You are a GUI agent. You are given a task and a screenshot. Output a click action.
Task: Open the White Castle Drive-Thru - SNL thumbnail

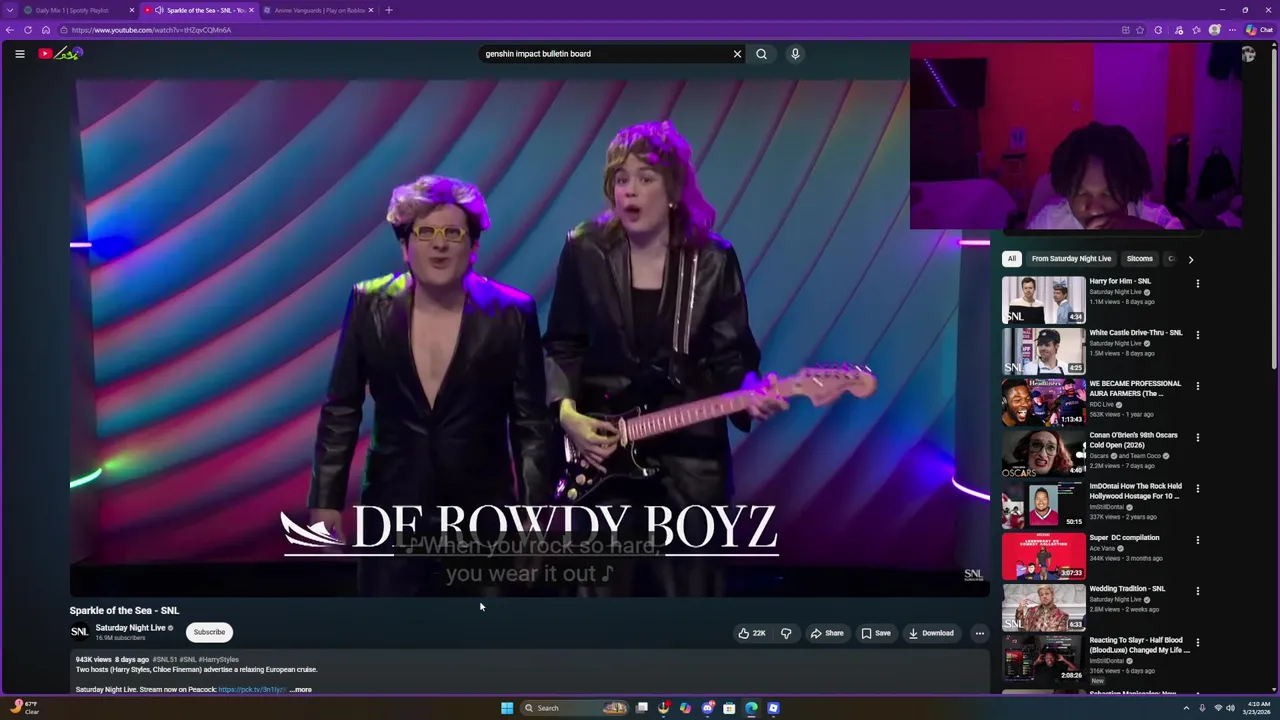point(1043,351)
